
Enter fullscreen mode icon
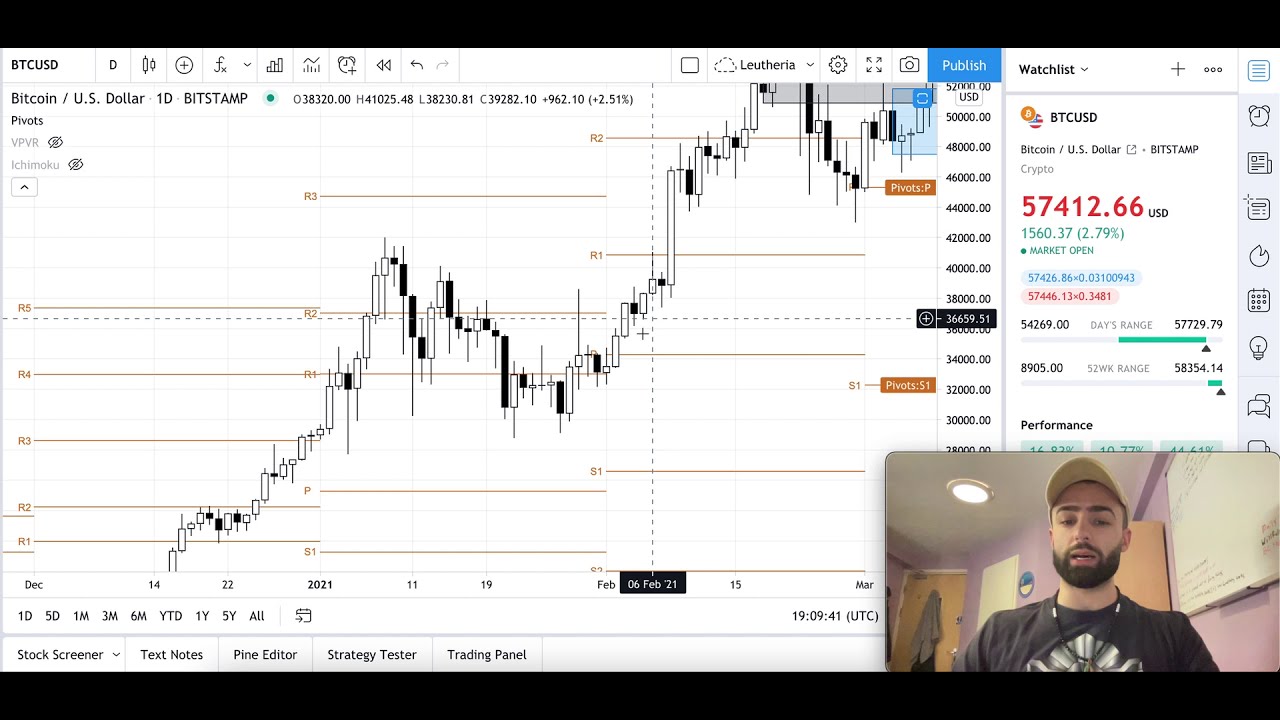click(874, 65)
